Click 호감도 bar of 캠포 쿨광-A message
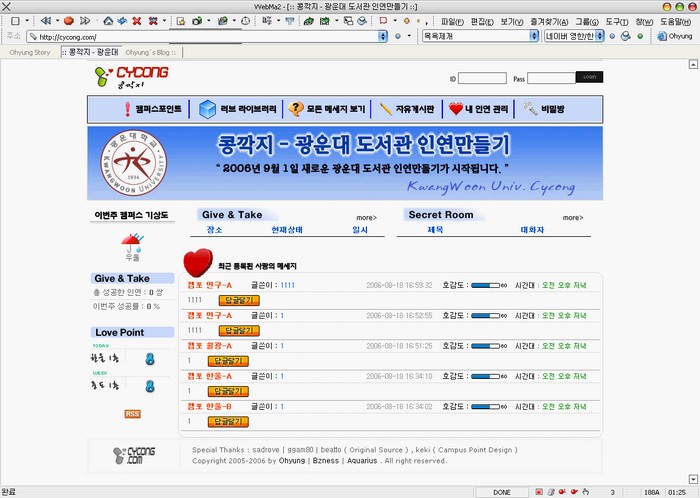 [485, 346]
